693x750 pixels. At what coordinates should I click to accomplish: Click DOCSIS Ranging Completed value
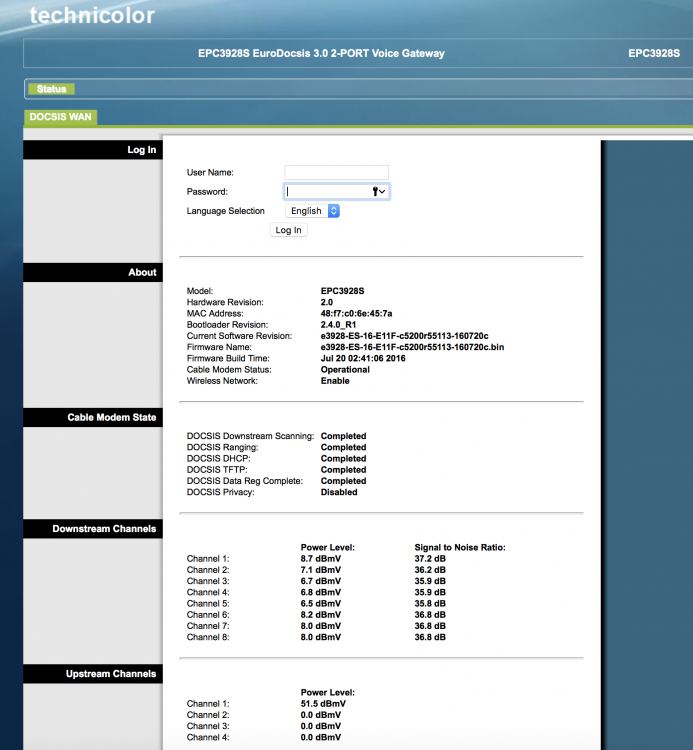pos(343,448)
